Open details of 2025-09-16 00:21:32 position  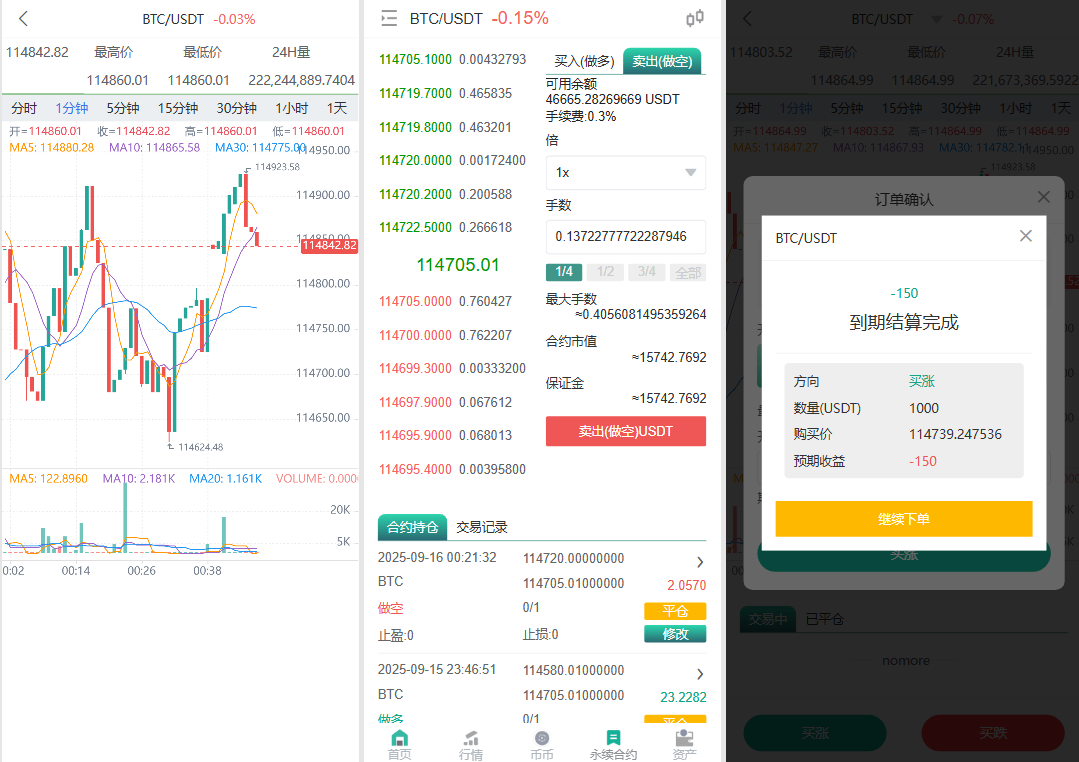pos(700,562)
